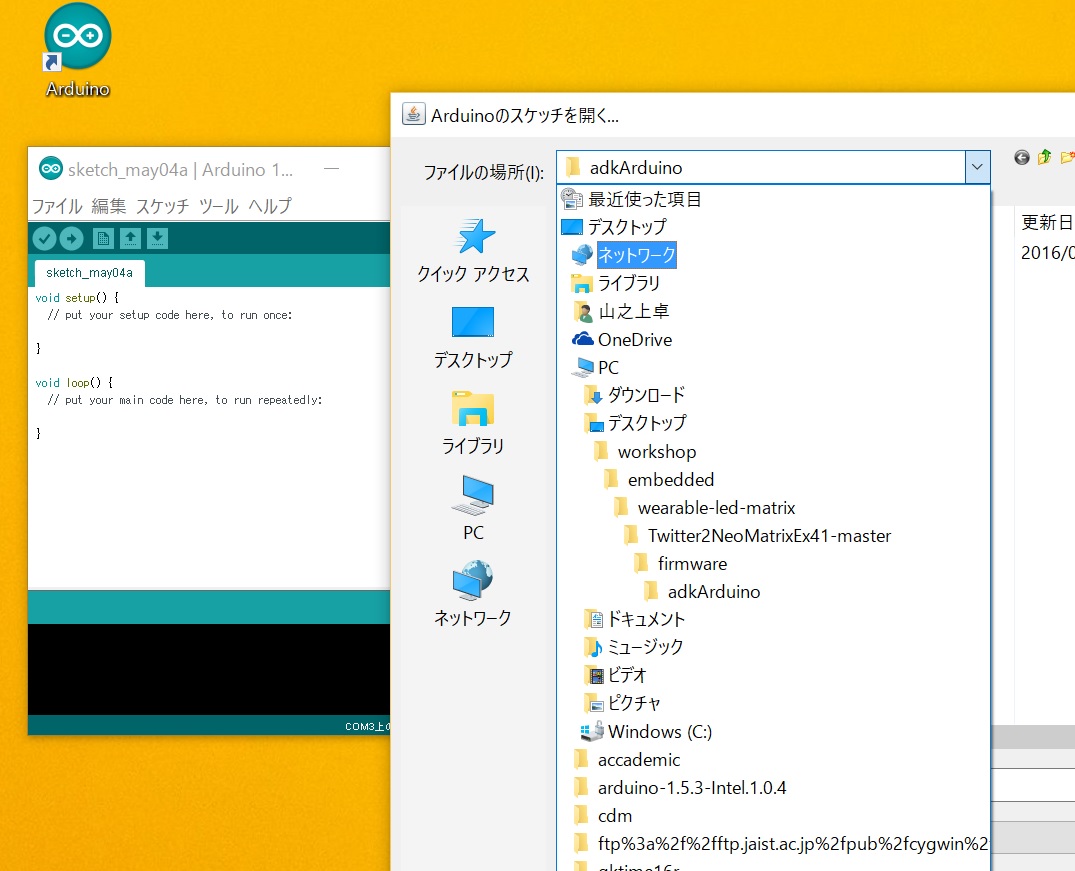Select ネットワーク in the location dropdown list
The height and width of the screenshot is (871, 1075).
pyautogui.click(x=636, y=256)
